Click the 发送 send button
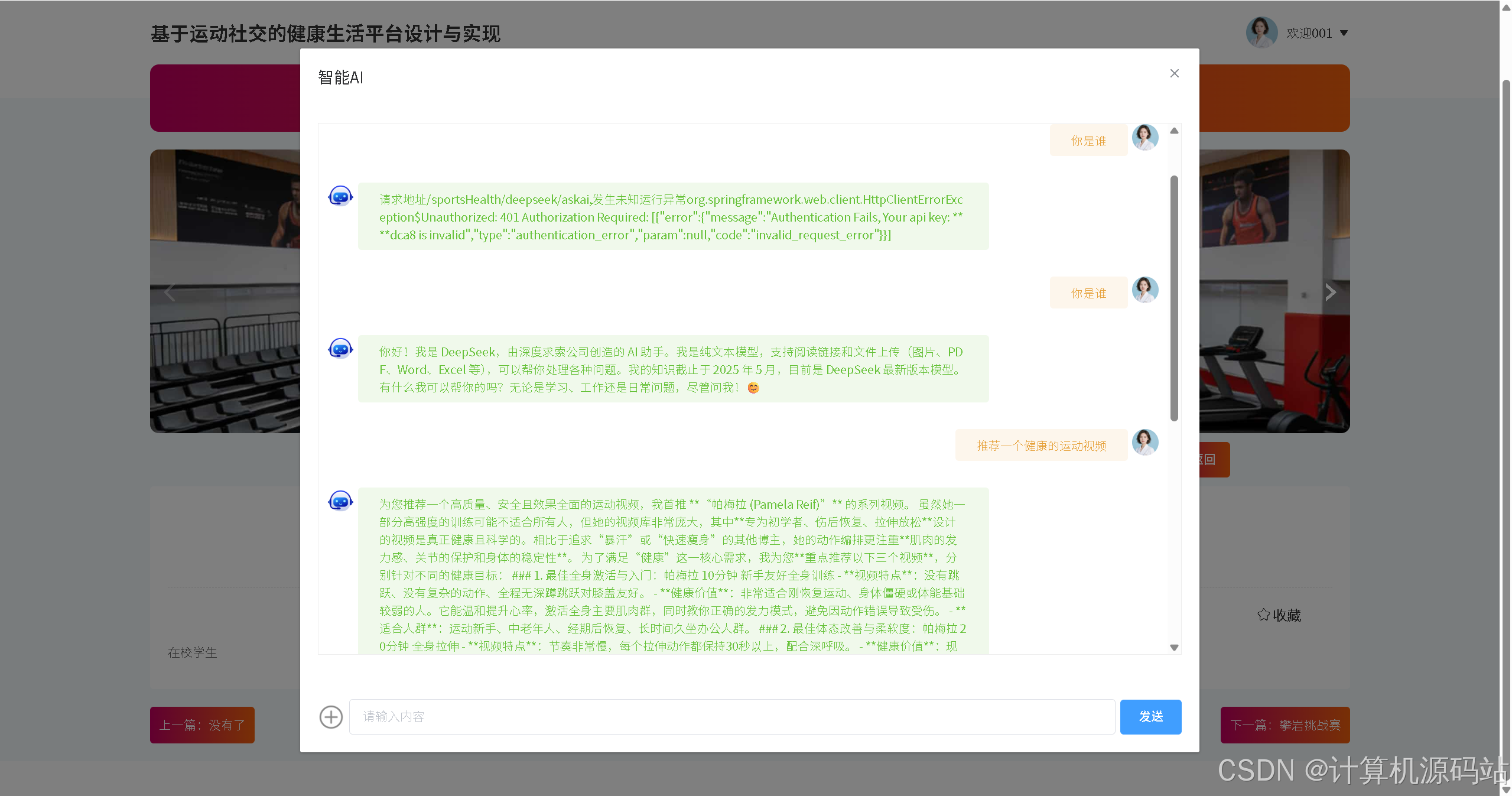Image resolution: width=1512 pixels, height=796 pixels. click(x=1150, y=717)
